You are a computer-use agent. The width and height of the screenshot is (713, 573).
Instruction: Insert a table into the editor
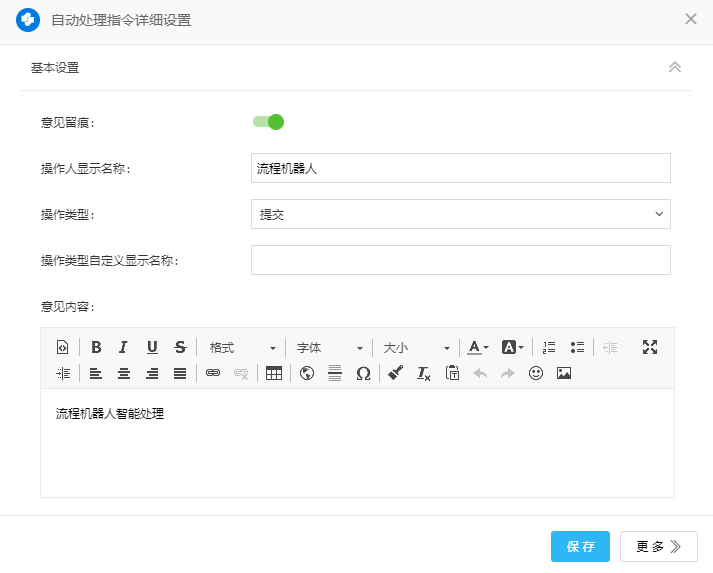[x=273, y=373]
